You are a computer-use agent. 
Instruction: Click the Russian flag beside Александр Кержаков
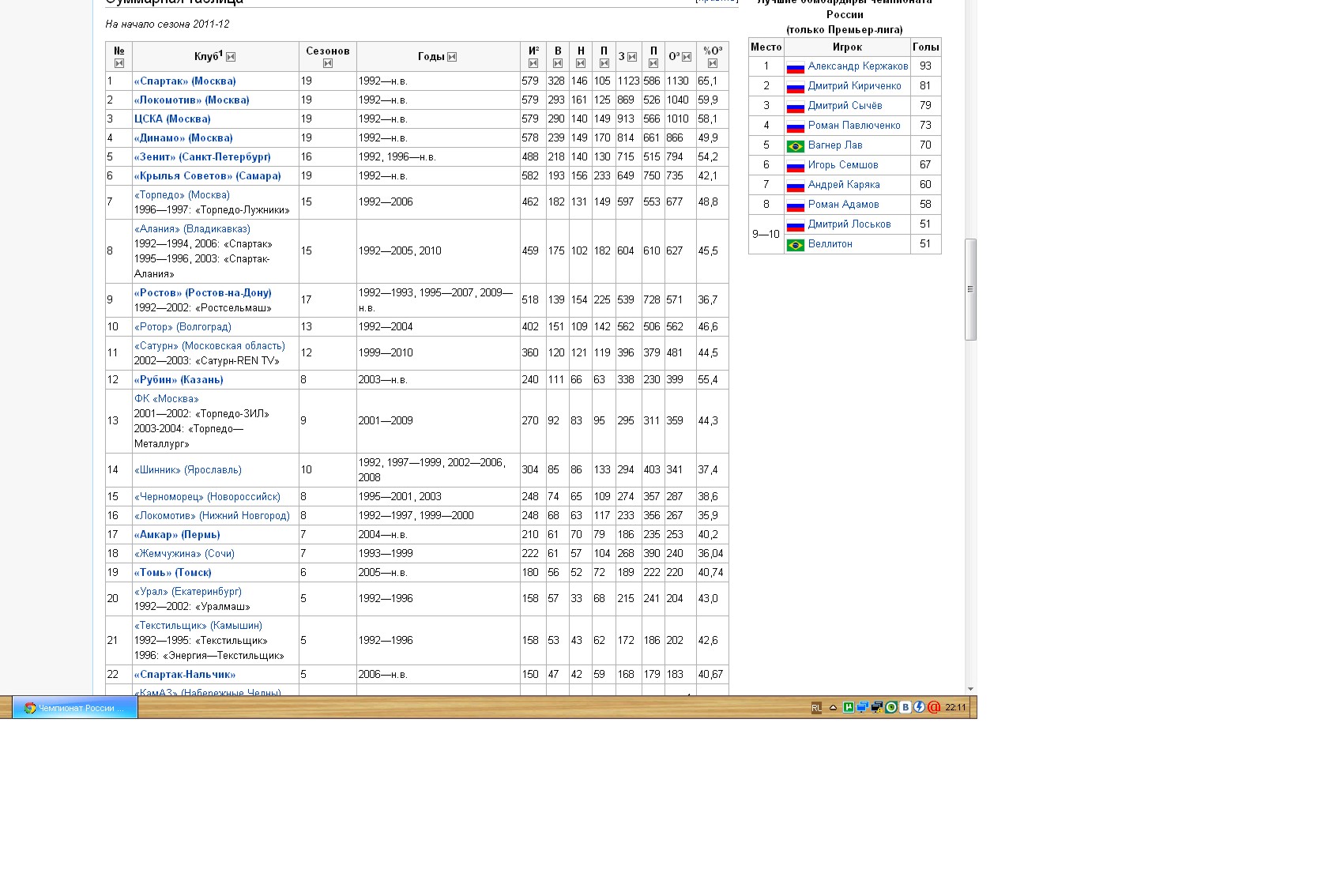pos(796,67)
